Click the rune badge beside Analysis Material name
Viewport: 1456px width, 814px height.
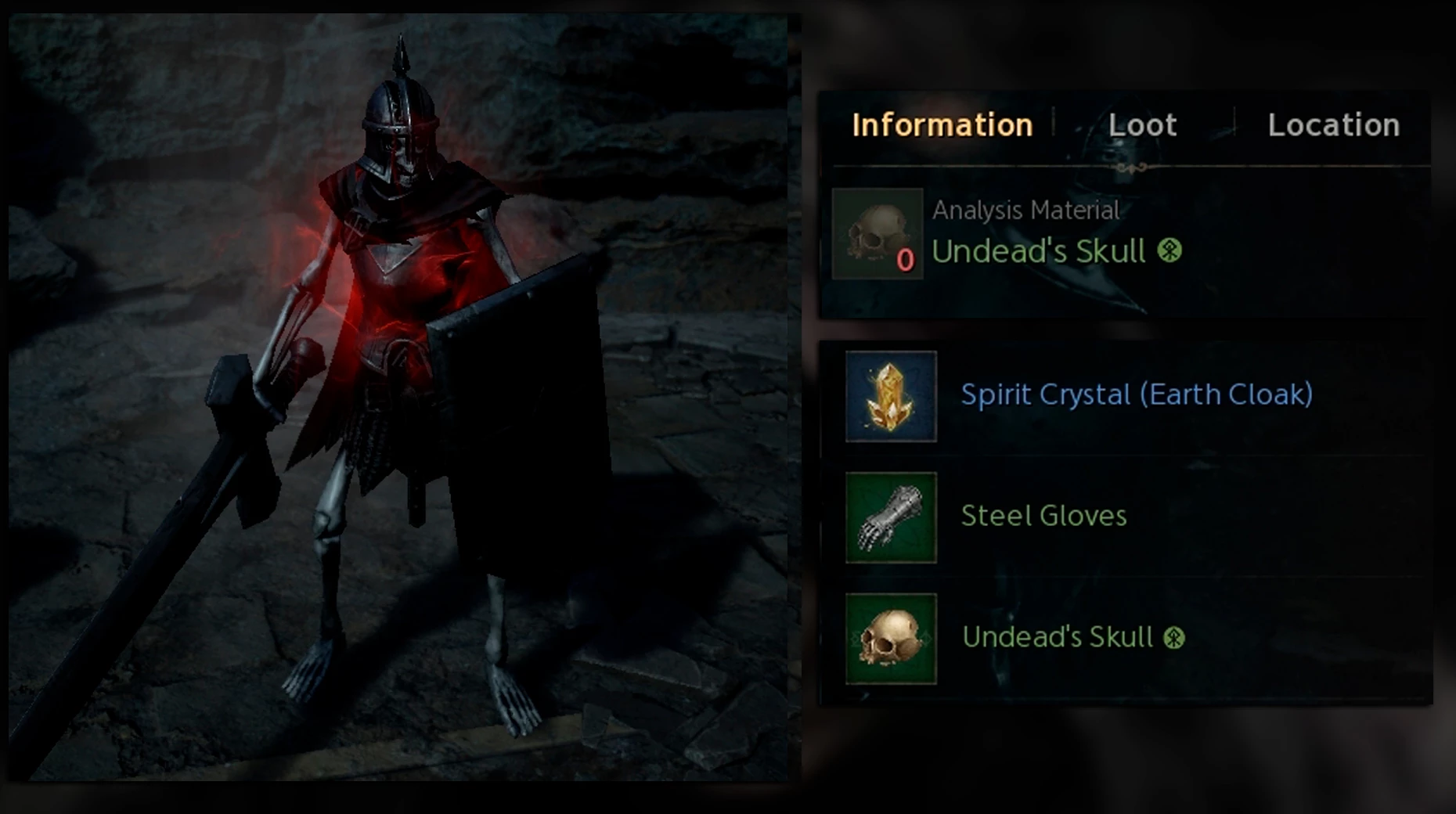(x=1169, y=250)
